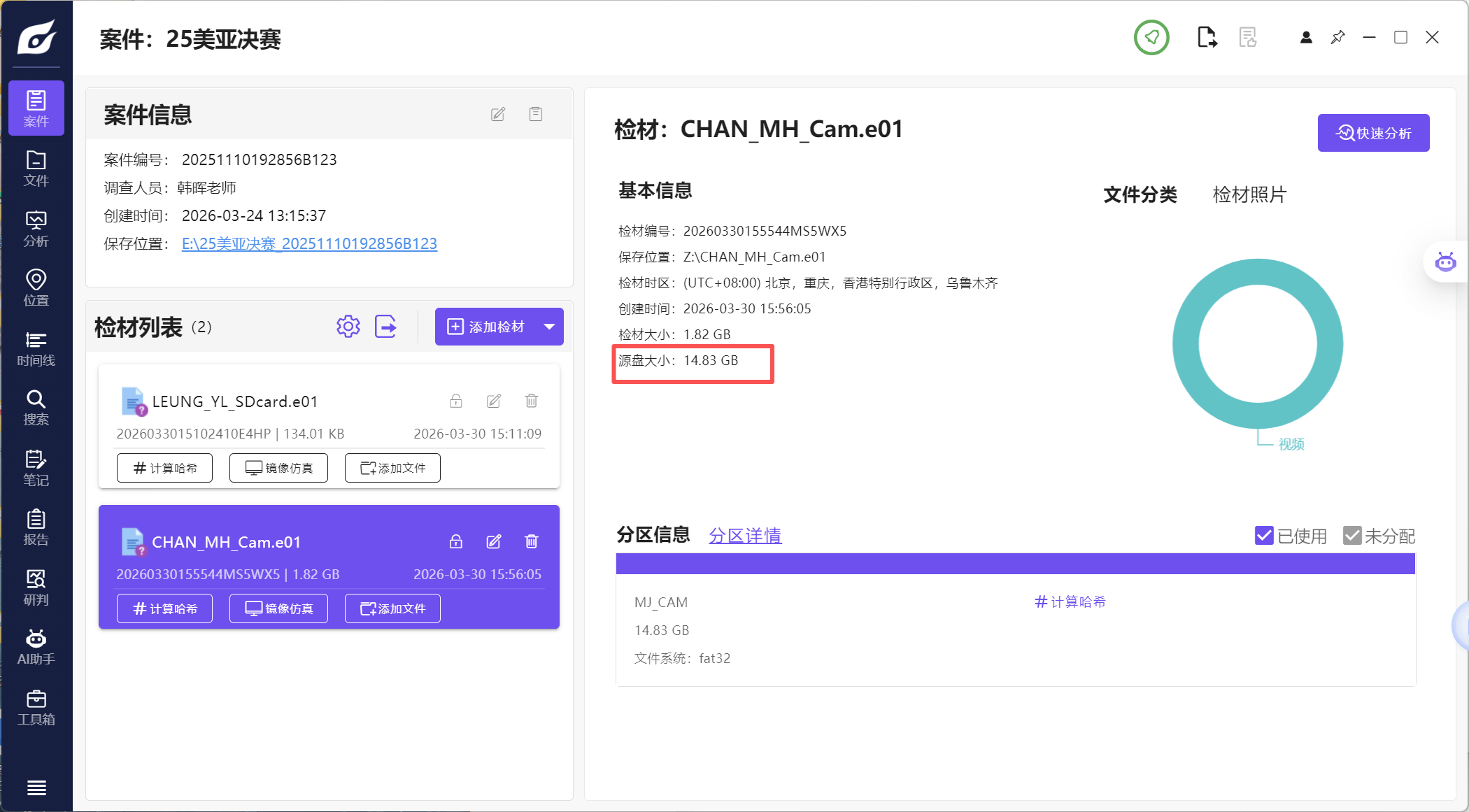Click the edit icon in 案件信息 header

click(497, 114)
